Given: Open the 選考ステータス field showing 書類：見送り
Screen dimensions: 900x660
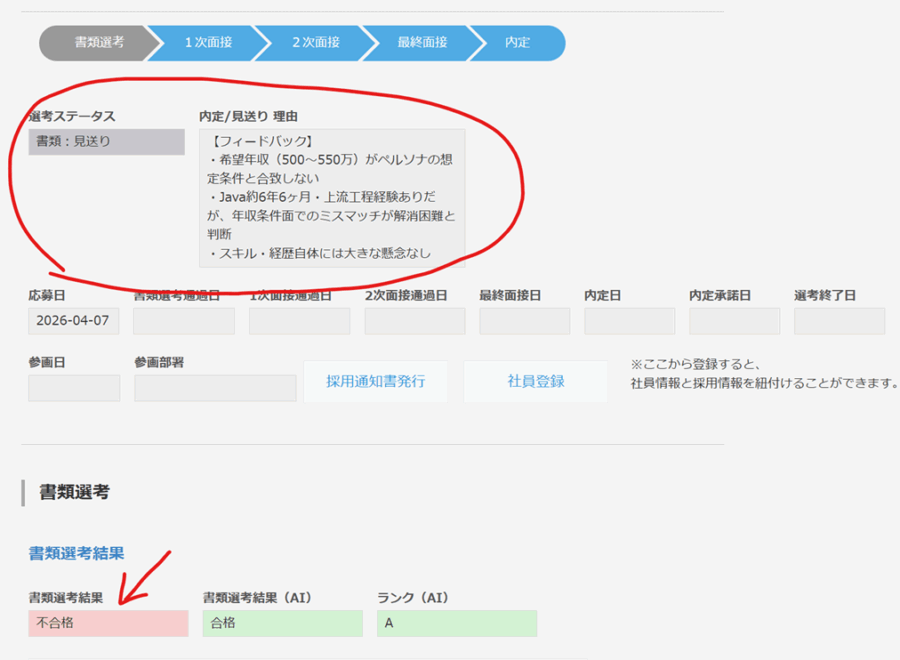Looking at the screenshot, I should [x=106, y=142].
